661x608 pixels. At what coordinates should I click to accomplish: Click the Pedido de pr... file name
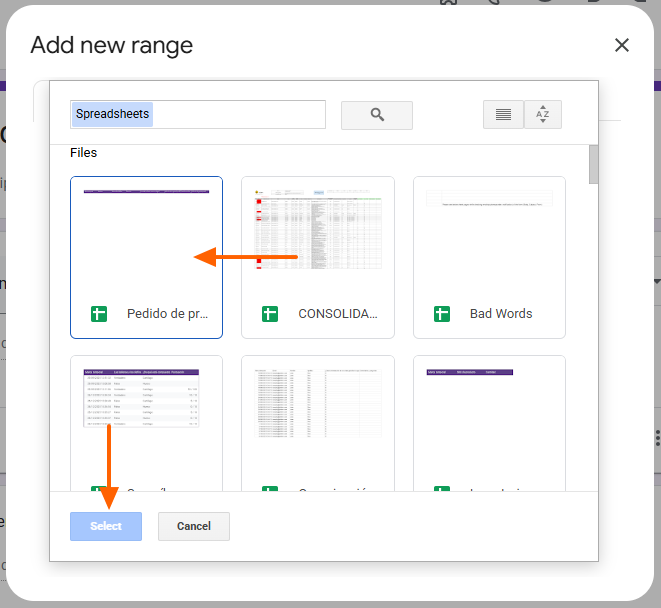point(167,314)
